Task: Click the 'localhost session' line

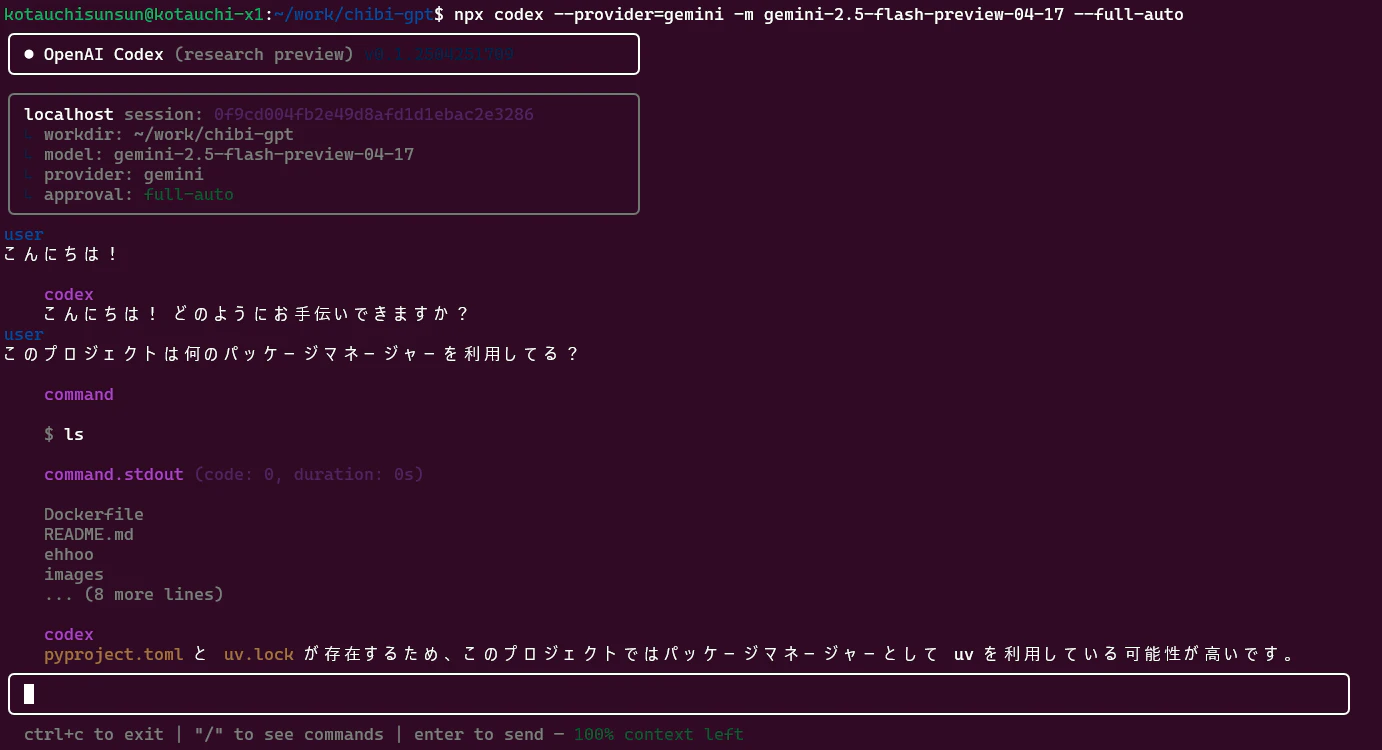Action: [279, 114]
